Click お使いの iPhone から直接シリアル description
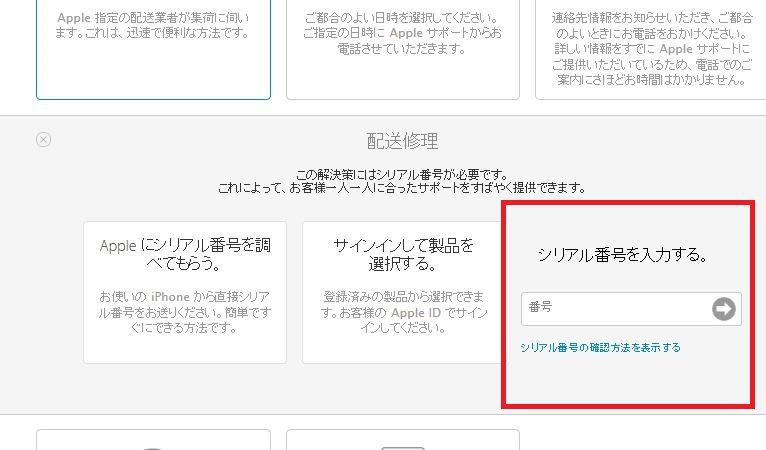The height and width of the screenshot is (450, 766). coord(185,312)
